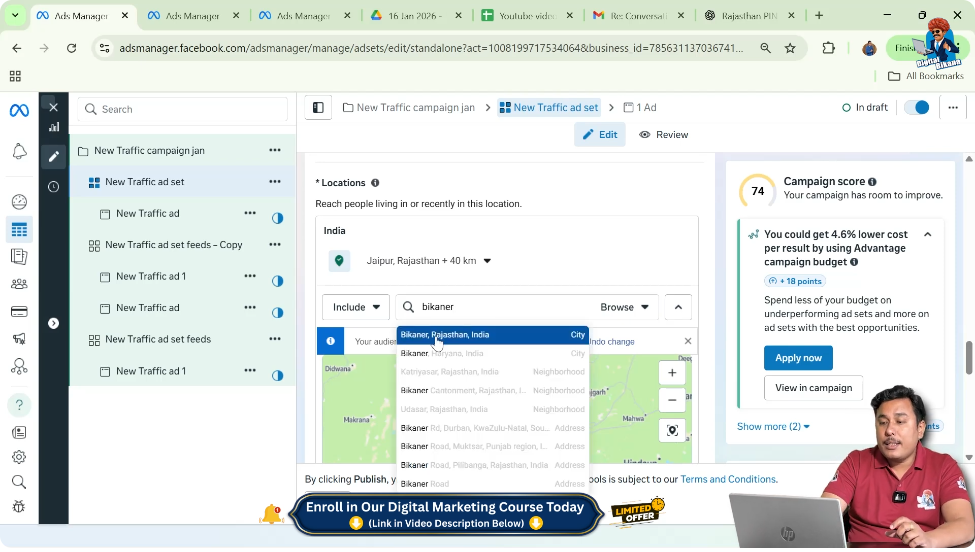Select Bikaner, Haryana, India suggestion

point(492,354)
